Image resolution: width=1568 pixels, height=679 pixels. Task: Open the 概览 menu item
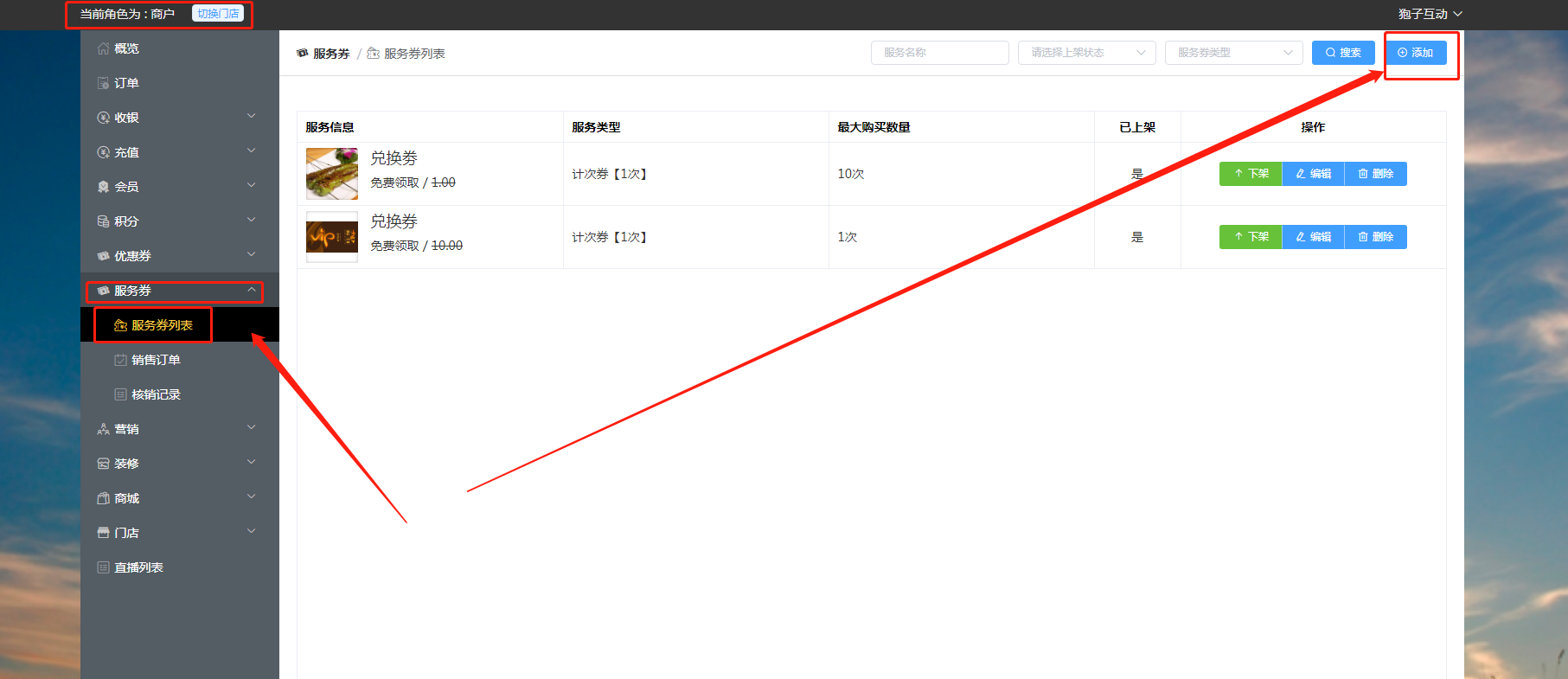pyautogui.click(x=180, y=48)
